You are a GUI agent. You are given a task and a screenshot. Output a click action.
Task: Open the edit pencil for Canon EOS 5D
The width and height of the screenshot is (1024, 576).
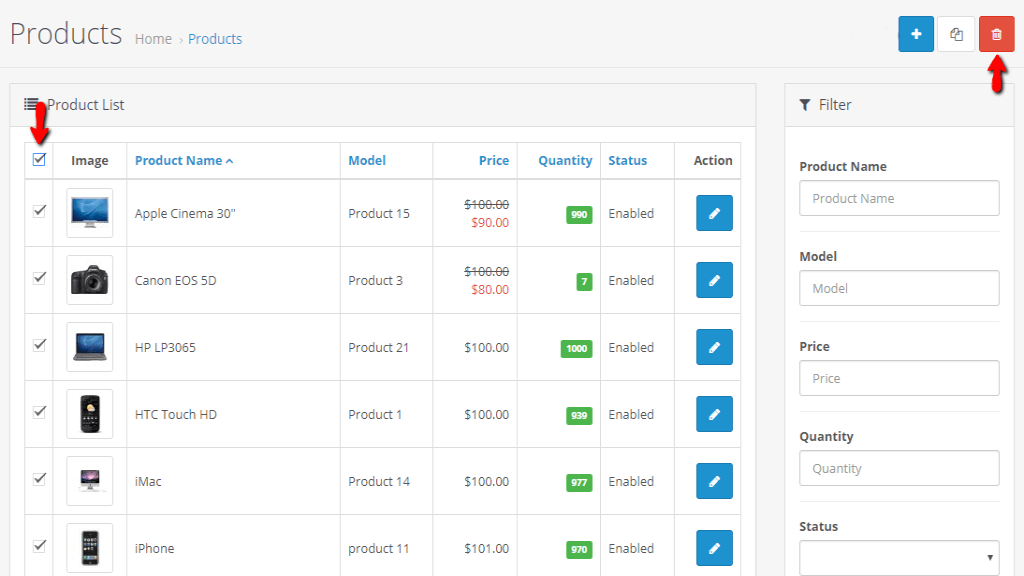tap(714, 280)
